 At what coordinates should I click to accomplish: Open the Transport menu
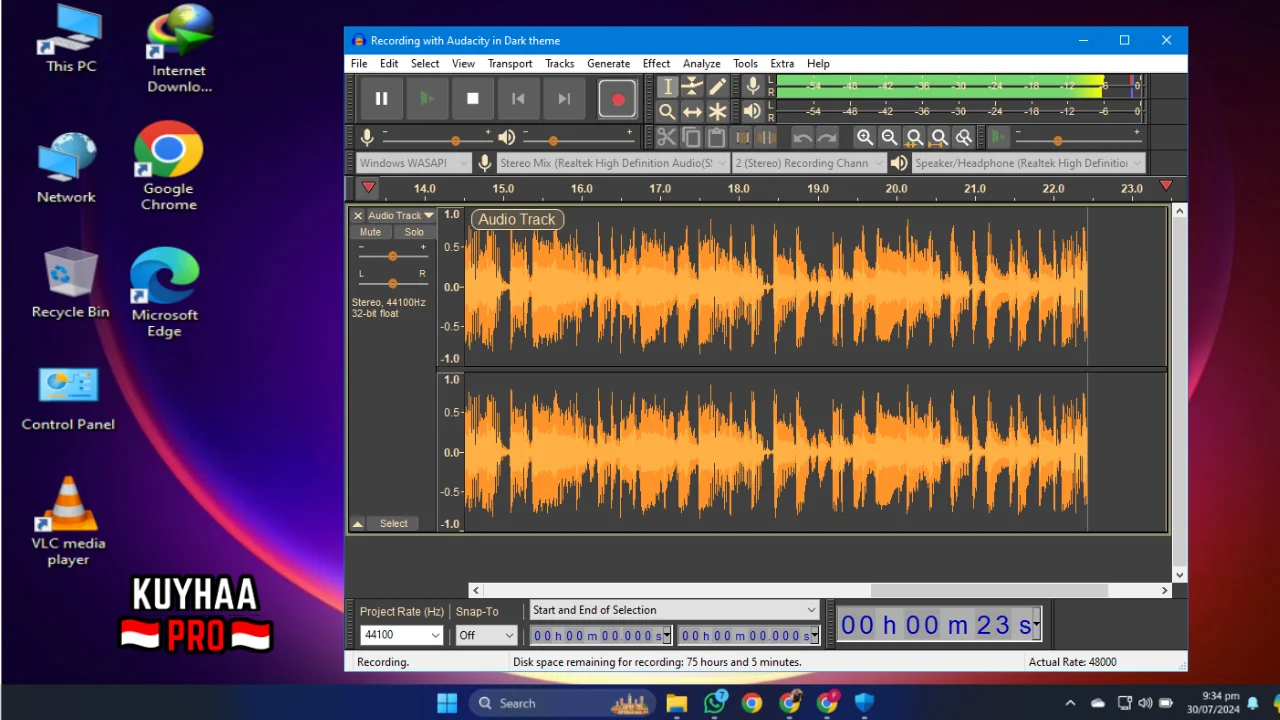pyautogui.click(x=510, y=63)
